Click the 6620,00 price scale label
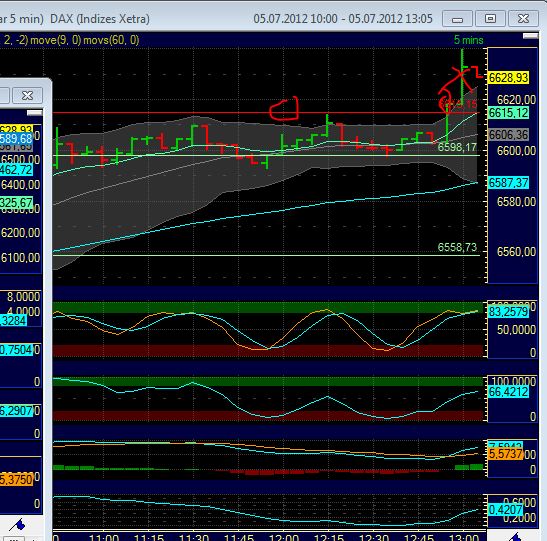 pos(516,100)
